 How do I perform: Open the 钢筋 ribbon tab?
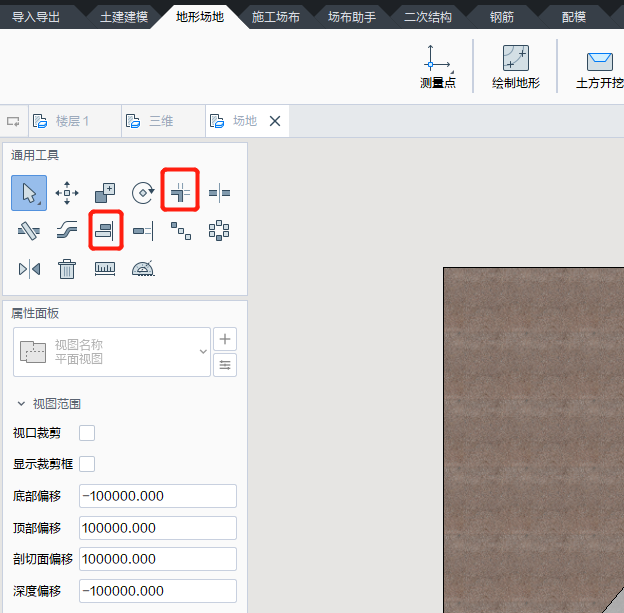coord(502,17)
